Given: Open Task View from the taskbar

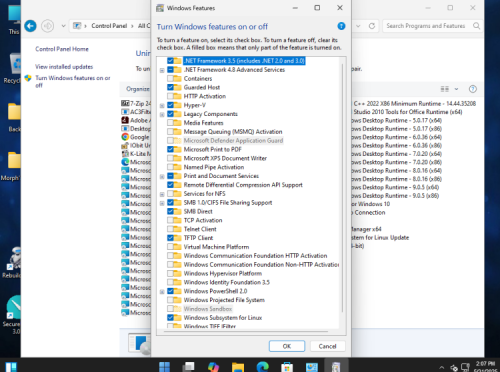Looking at the screenshot, I should coord(189,367).
